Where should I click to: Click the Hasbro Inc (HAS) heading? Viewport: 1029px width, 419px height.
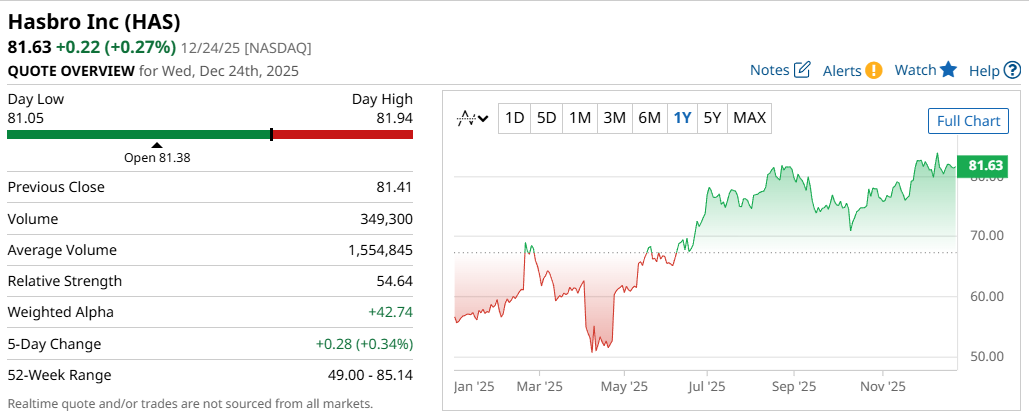[94, 21]
